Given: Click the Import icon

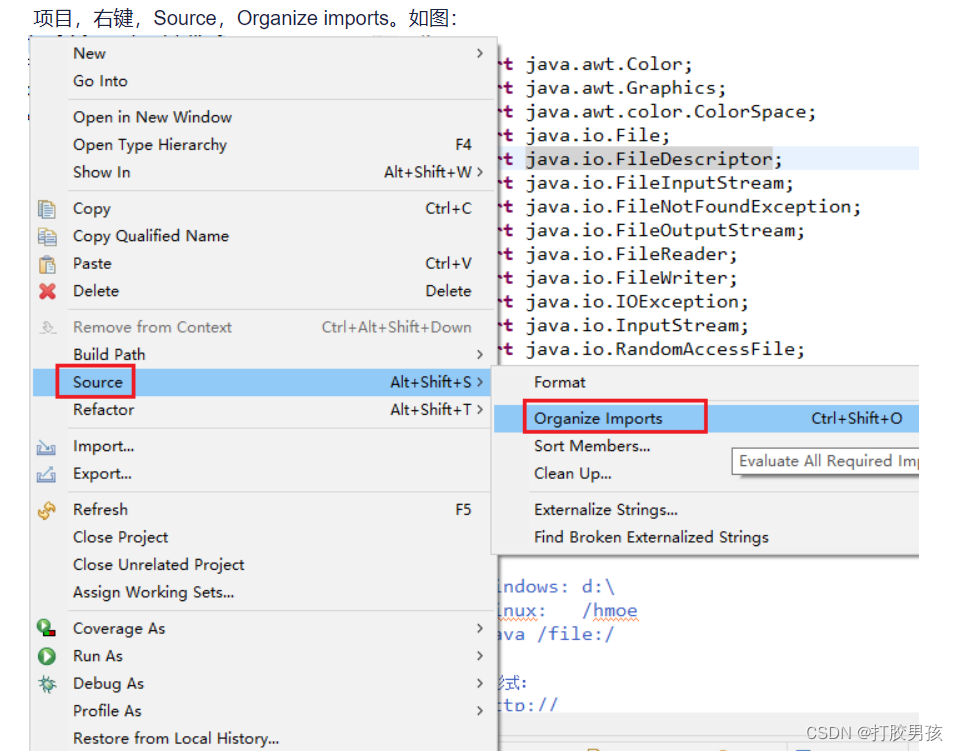Looking at the screenshot, I should pos(46,447).
